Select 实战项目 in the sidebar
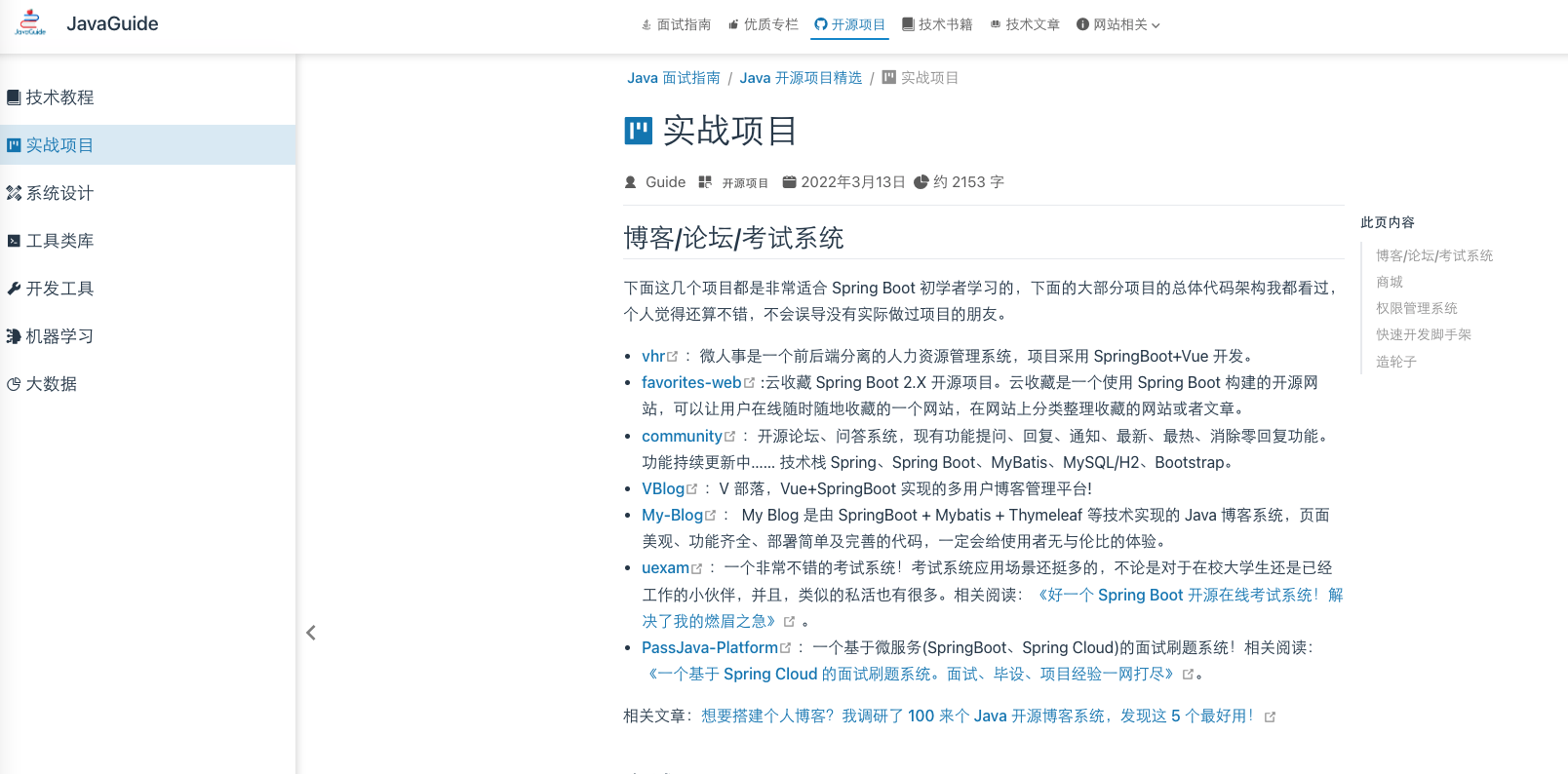This screenshot has width=1568, height=774. coord(147,145)
